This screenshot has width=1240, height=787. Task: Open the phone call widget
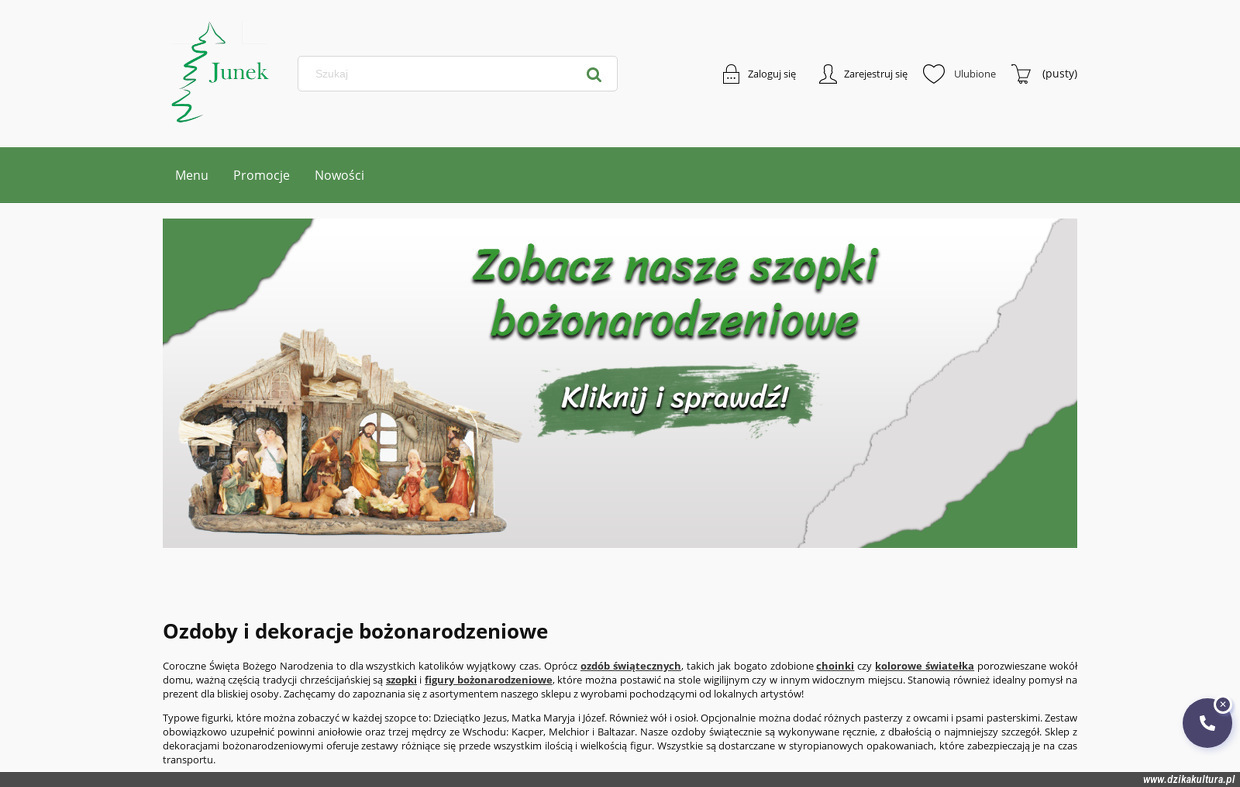coord(1207,723)
